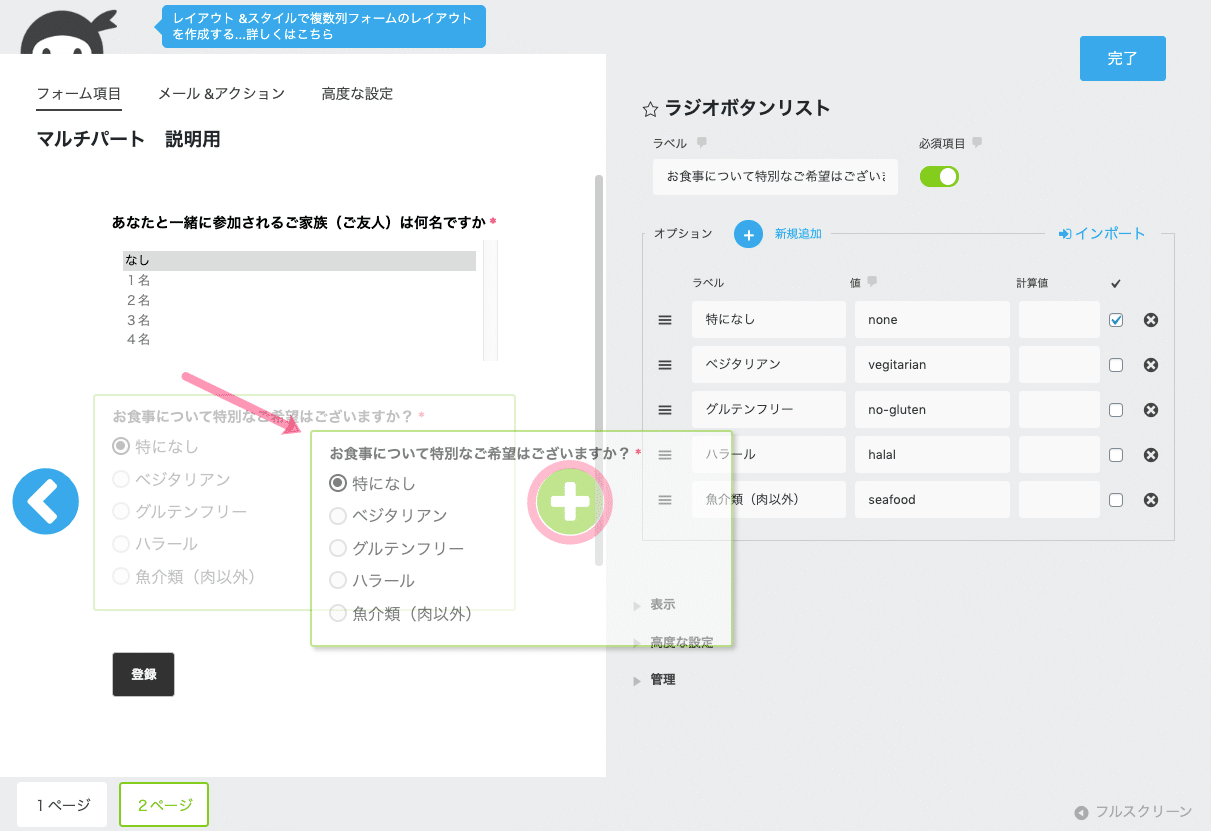Click the 完了 done button
Image resolution: width=1211 pixels, height=831 pixels.
[1122, 58]
